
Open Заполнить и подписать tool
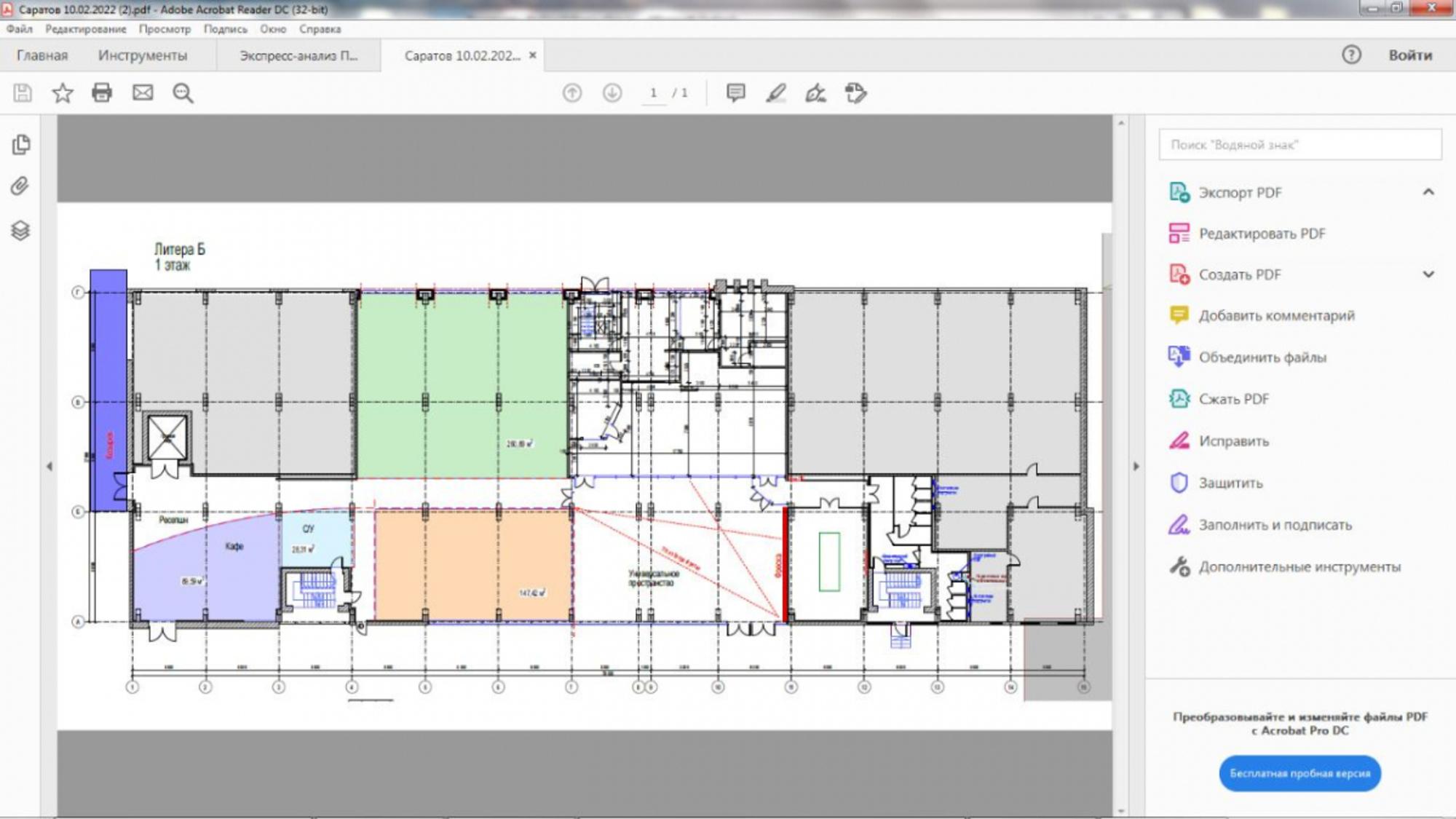point(1260,525)
